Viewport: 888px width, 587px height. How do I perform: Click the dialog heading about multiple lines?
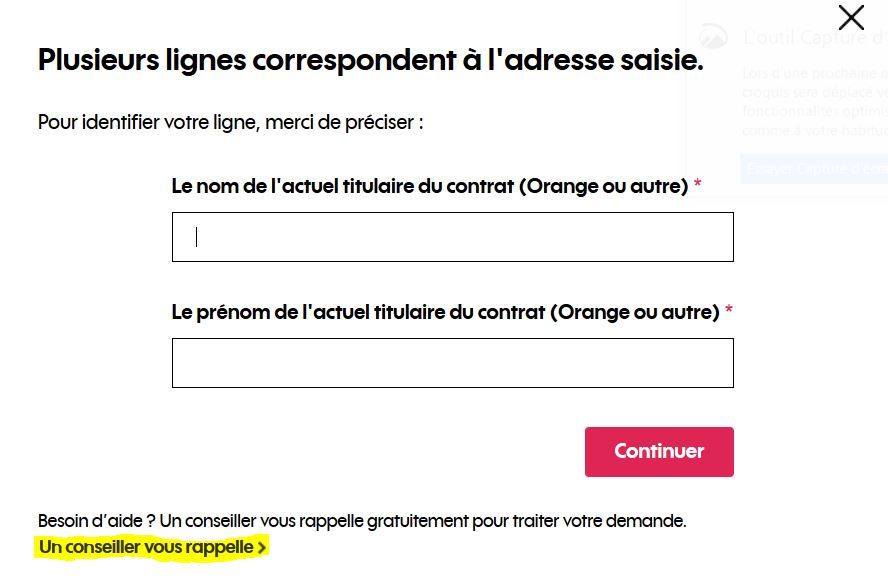point(370,60)
